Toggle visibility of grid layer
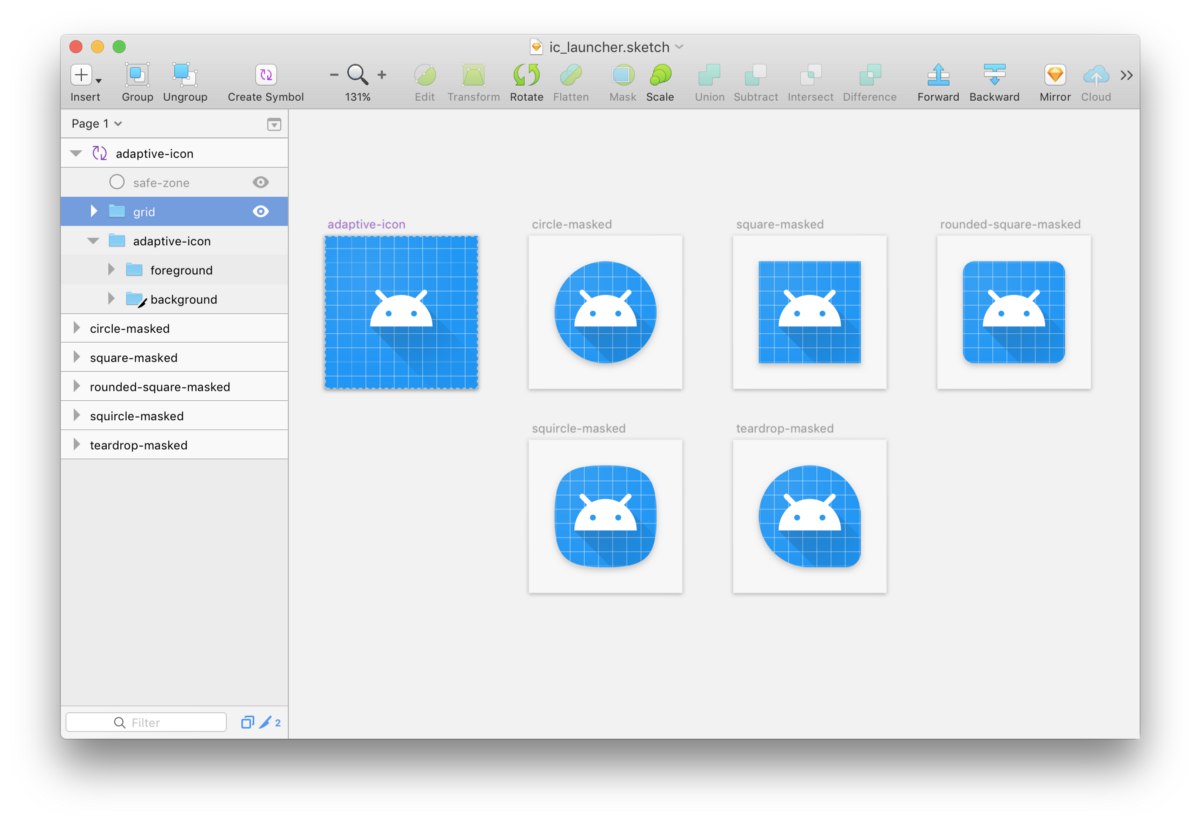 tap(260, 211)
